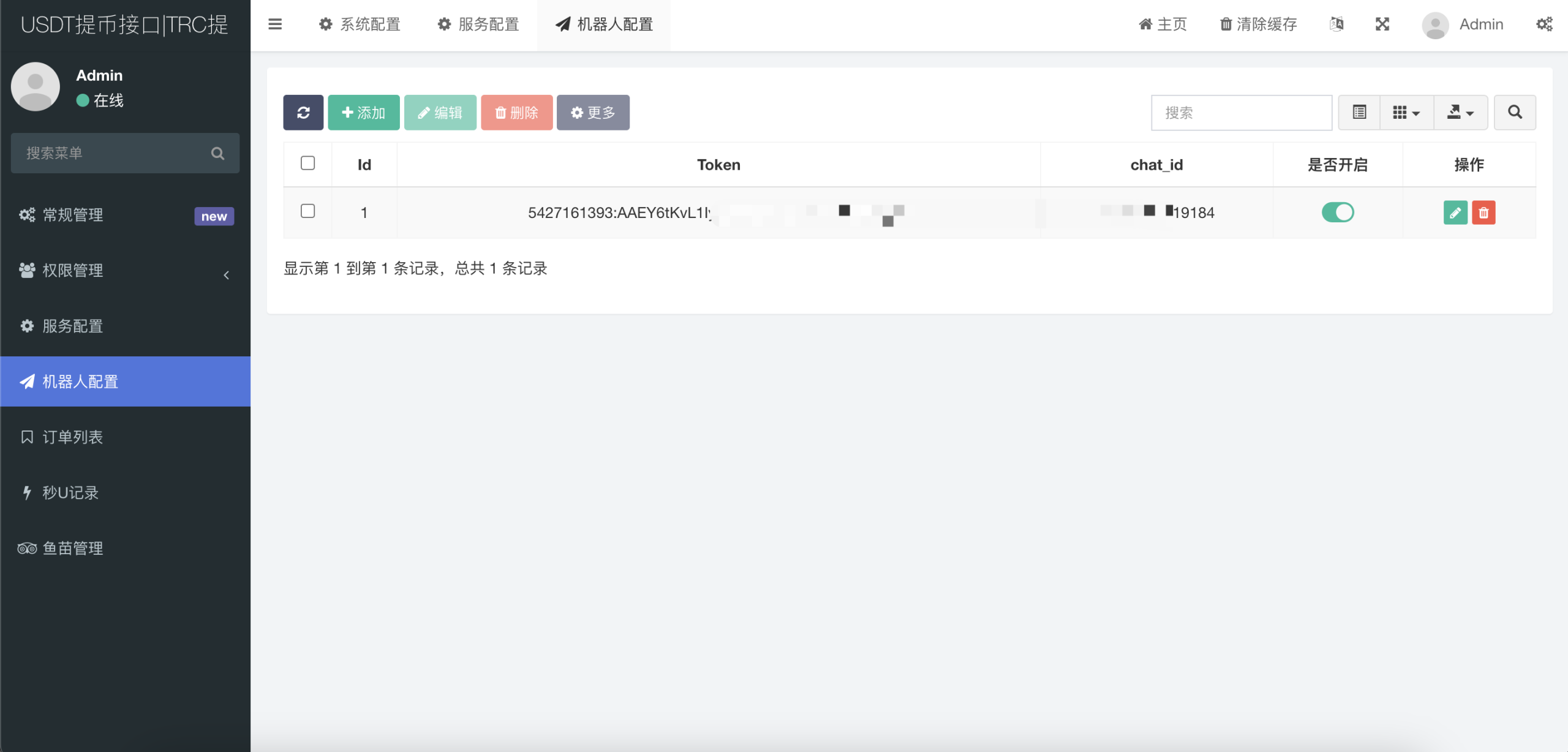Viewport: 1568px width, 752px height.
Task: Check the checkbox for row Id 1
Action: (308, 211)
